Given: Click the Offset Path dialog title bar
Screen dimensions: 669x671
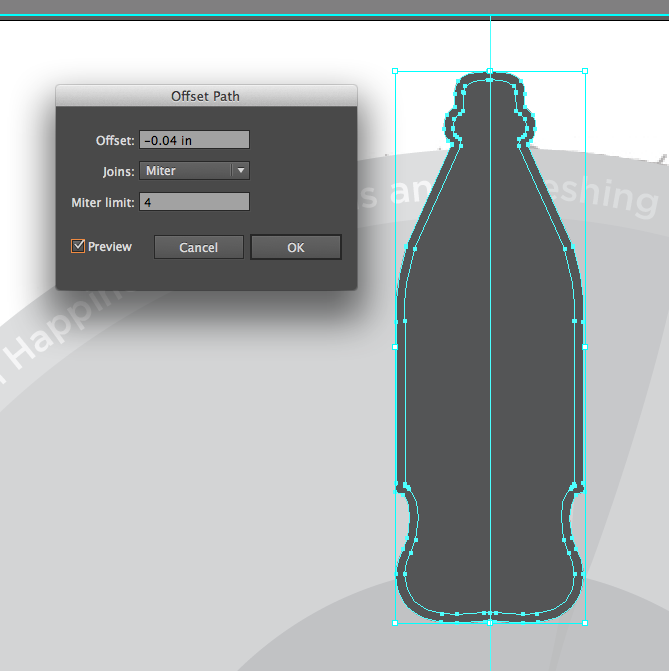Looking at the screenshot, I should [206, 96].
